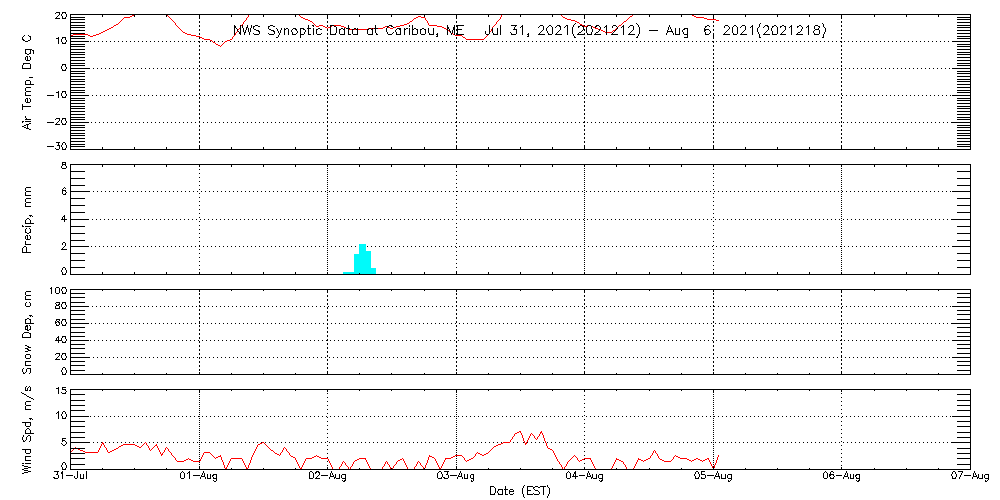Pick the 04-Aug date tick label
This screenshot has height=500, width=1000.
coord(585,477)
